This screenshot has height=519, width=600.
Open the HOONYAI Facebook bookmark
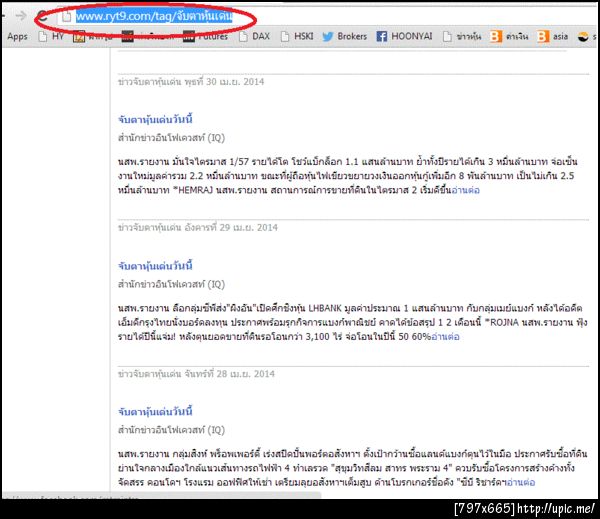404,37
